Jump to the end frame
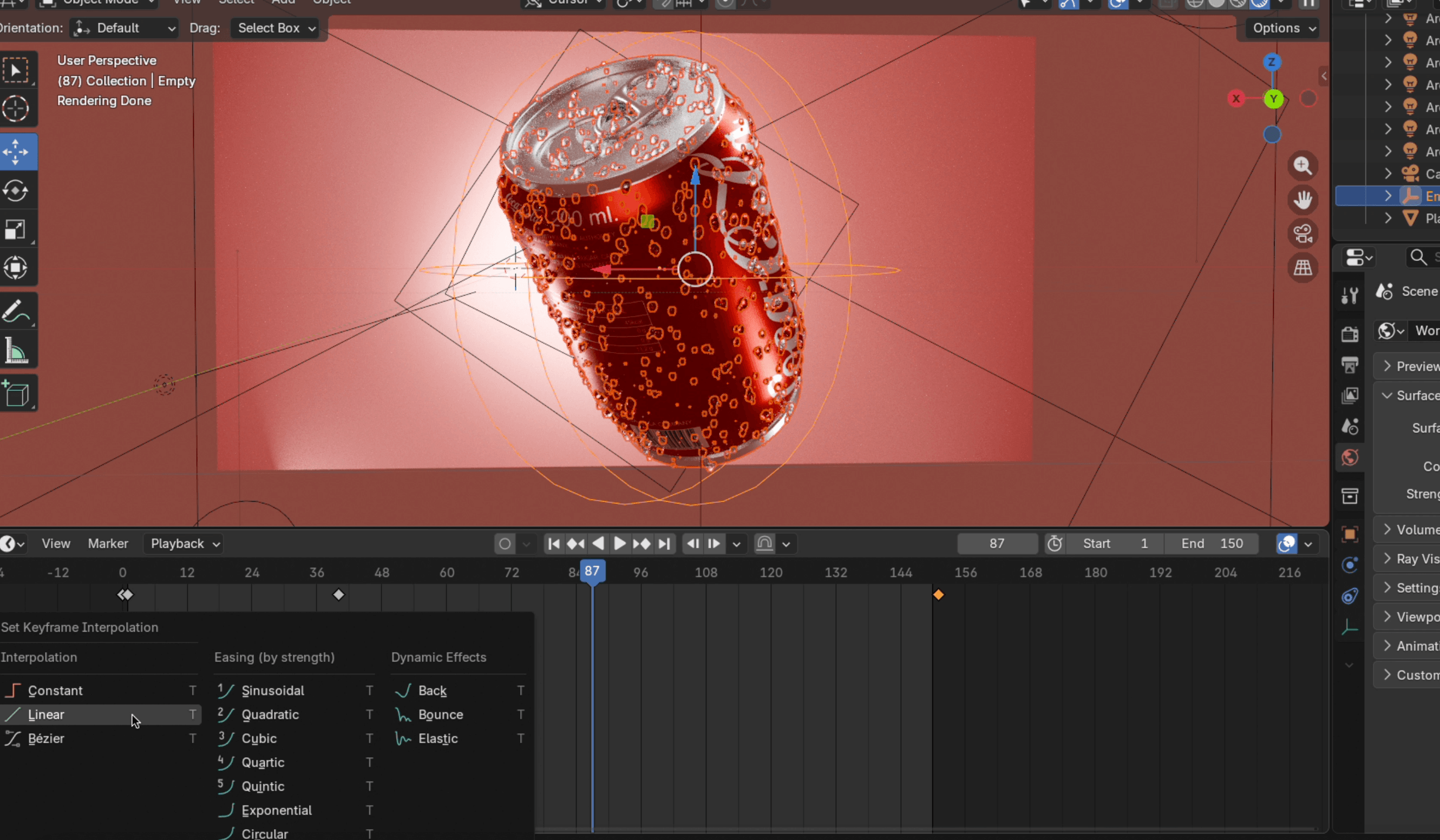Image resolution: width=1440 pixels, height=840 pixels. [x=664, y=543]
